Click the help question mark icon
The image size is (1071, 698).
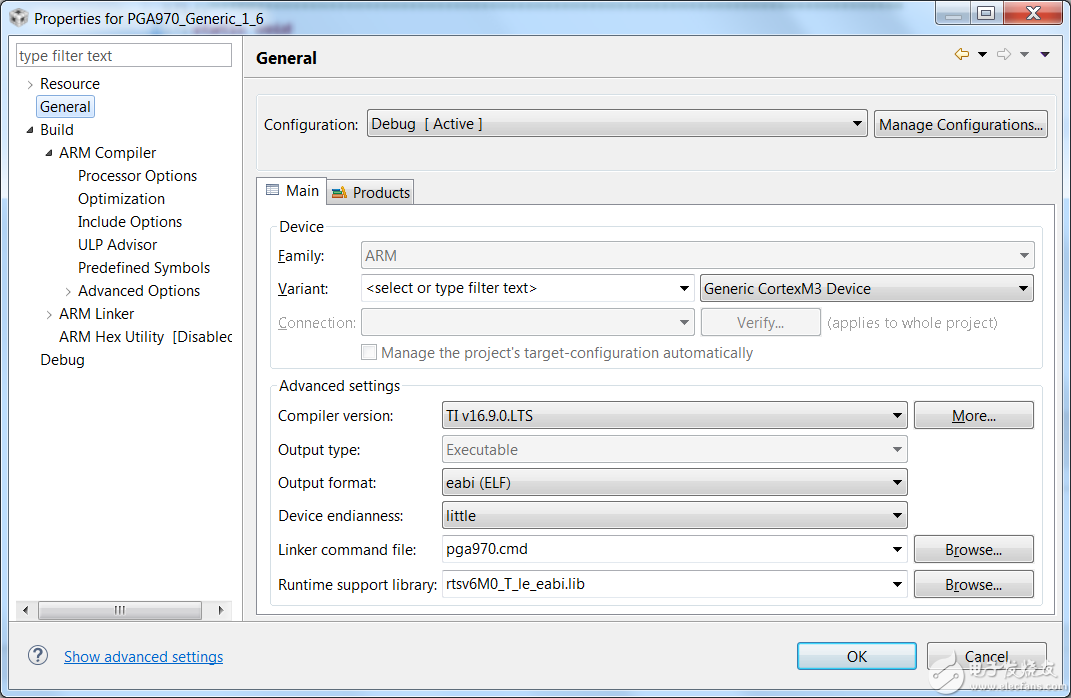pos(38,655)
